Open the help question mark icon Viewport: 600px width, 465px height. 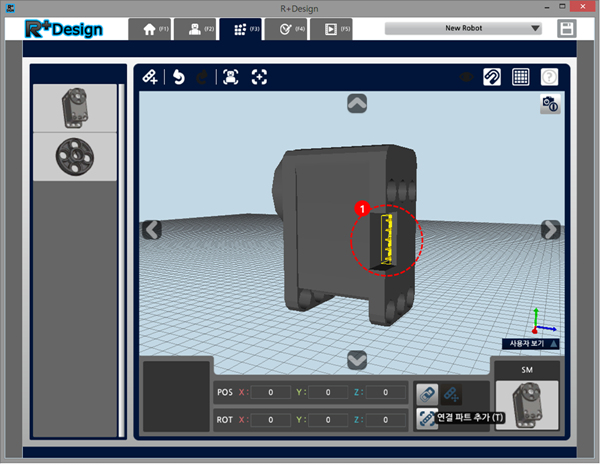(549, 76)
